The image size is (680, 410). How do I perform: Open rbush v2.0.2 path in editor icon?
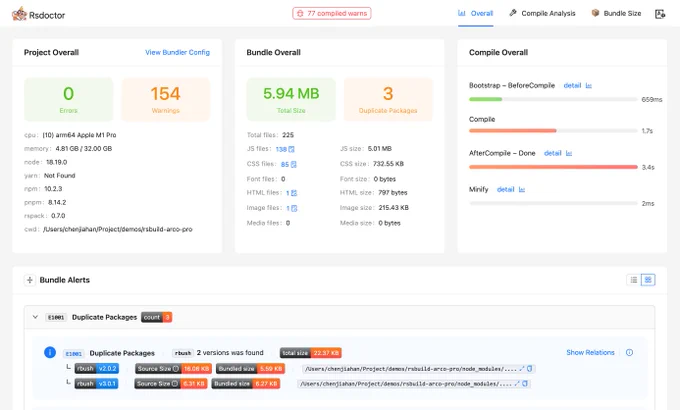[522, 369]
